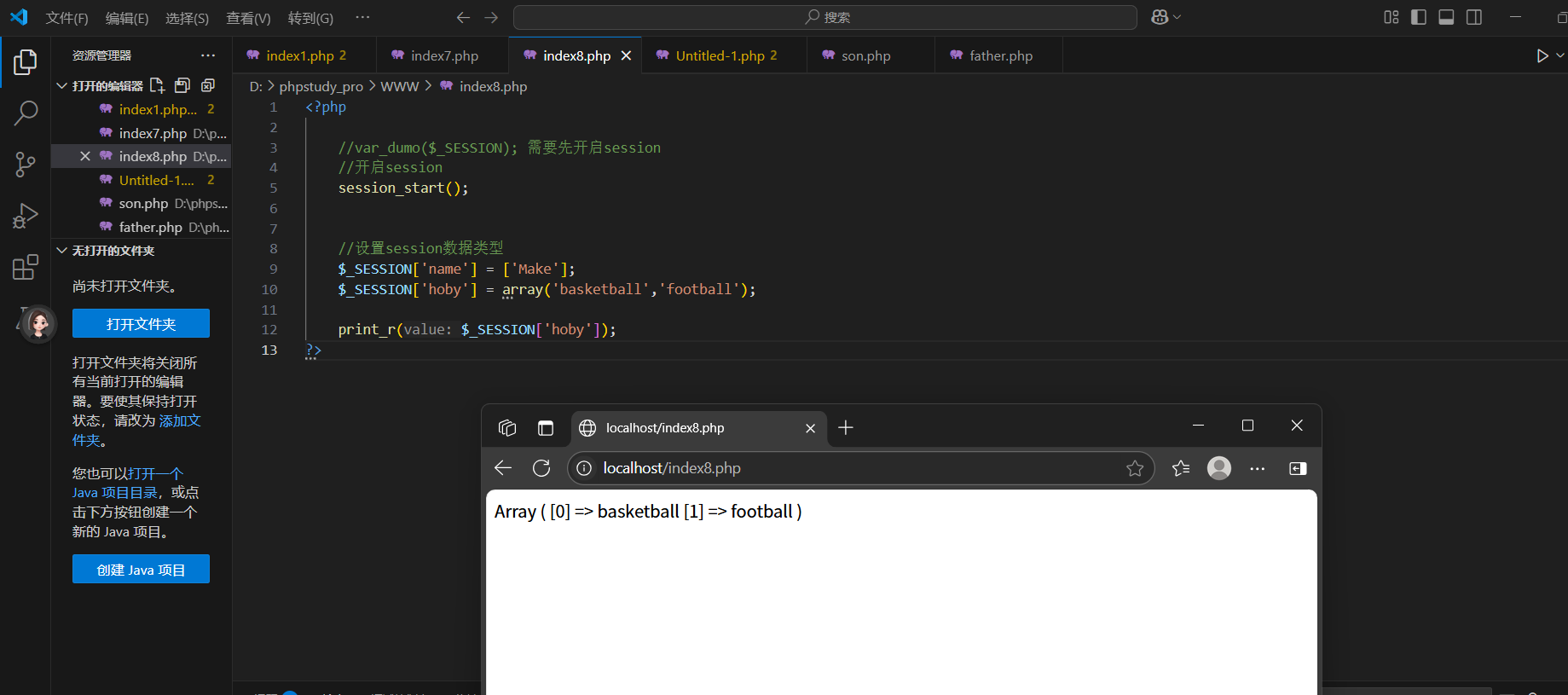Click the browser back arrow
Image resolution: width=1568 pixels, height=695 pixels.
[x=503, y=468]
